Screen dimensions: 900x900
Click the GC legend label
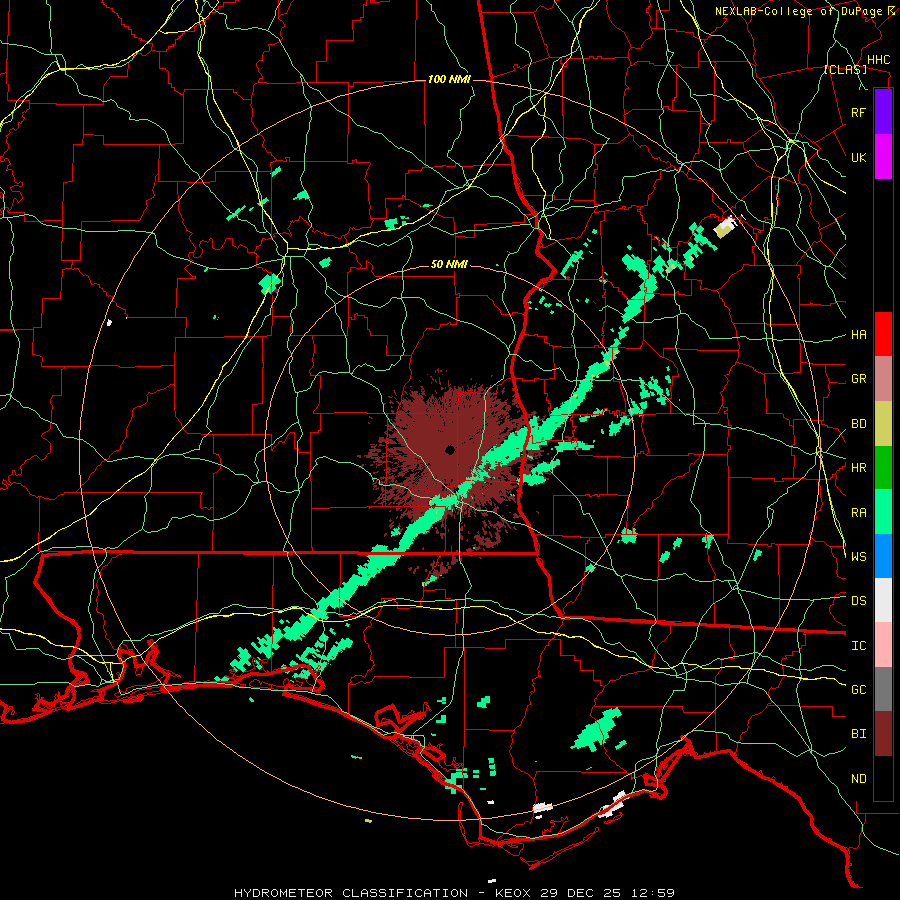pyautogui.click(x=858, y=690)
